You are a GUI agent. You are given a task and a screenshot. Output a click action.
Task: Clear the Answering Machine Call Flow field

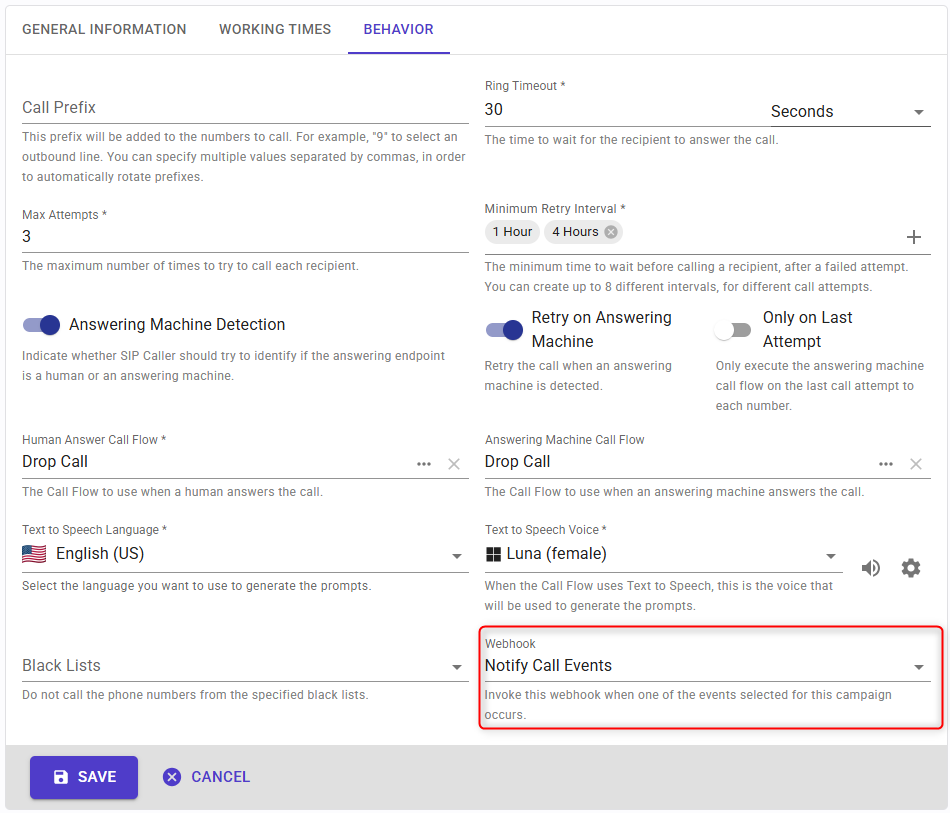tap(915, 464)
